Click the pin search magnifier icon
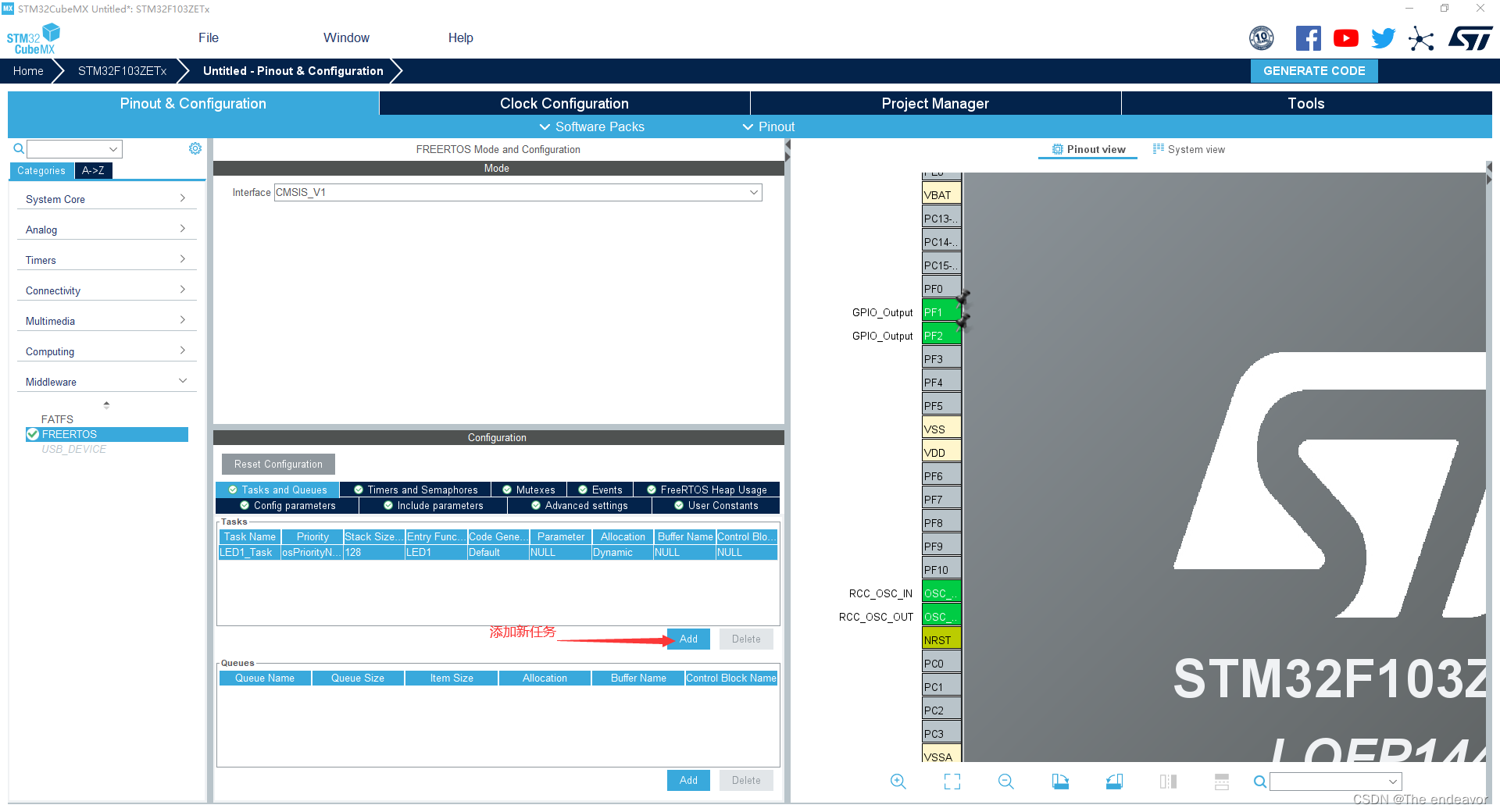 1259,782
